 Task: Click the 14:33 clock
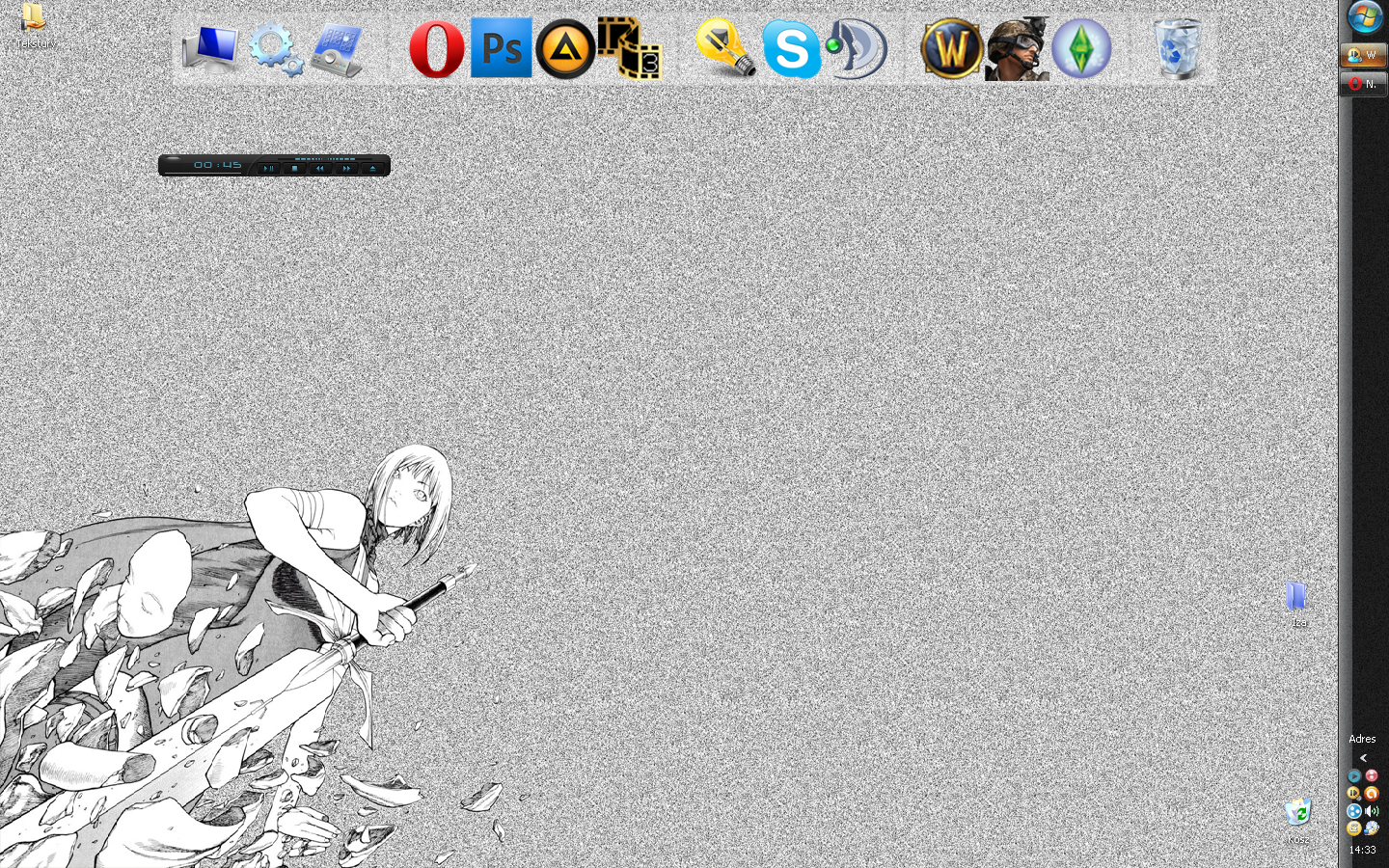[1362, 850]
